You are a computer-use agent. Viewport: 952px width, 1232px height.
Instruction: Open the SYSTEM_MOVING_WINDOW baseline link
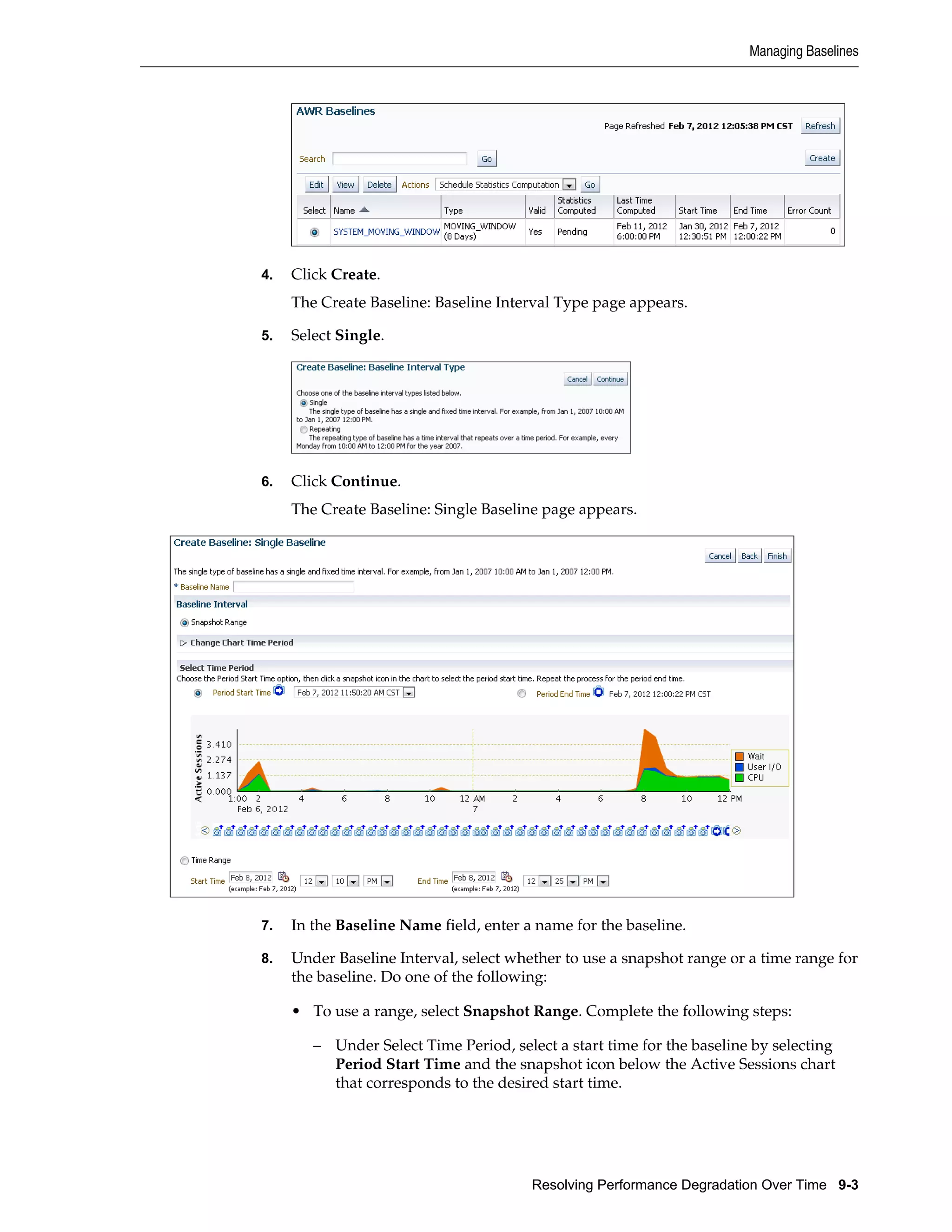[386, 232]
